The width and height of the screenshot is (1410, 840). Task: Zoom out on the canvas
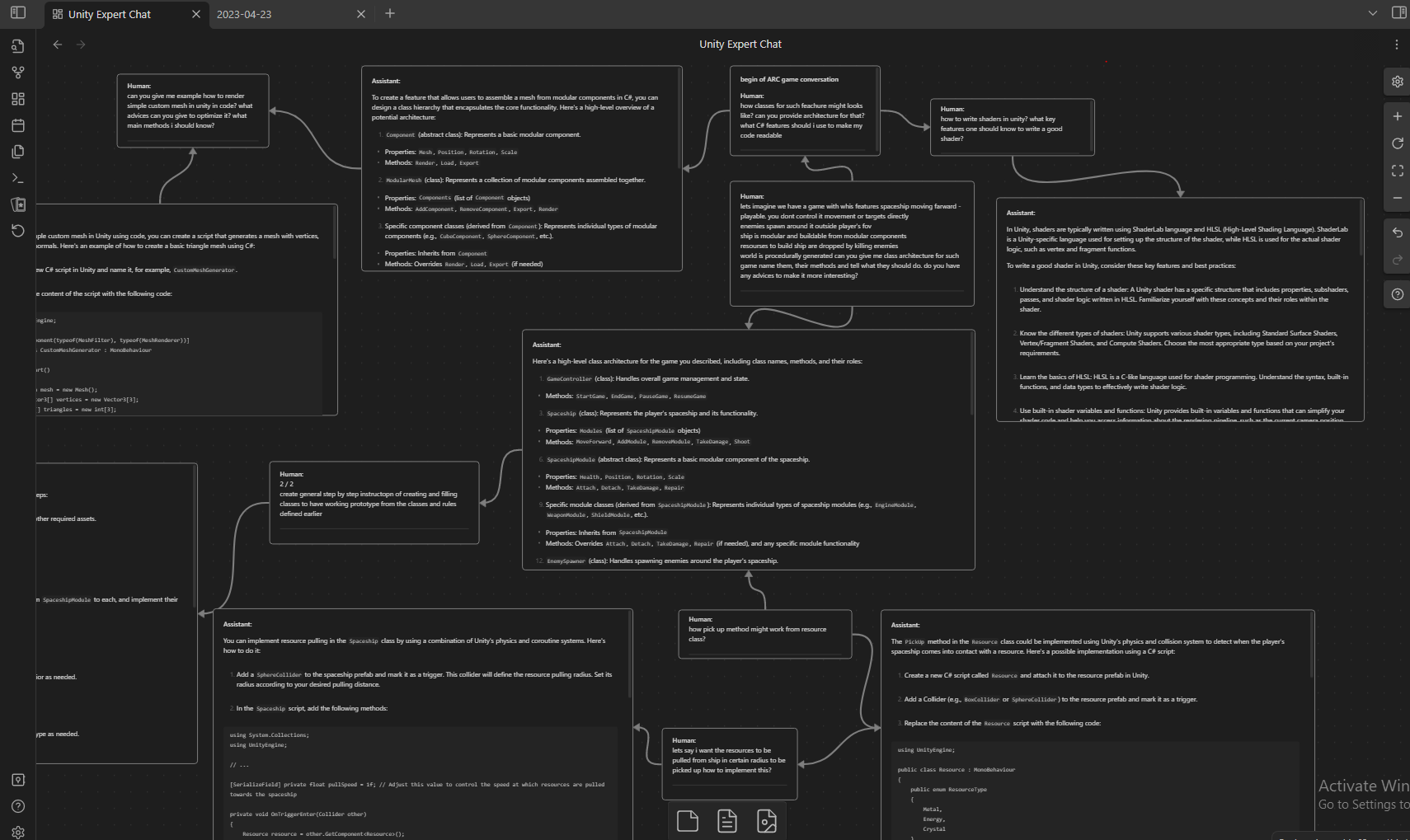coord(1397,198)
